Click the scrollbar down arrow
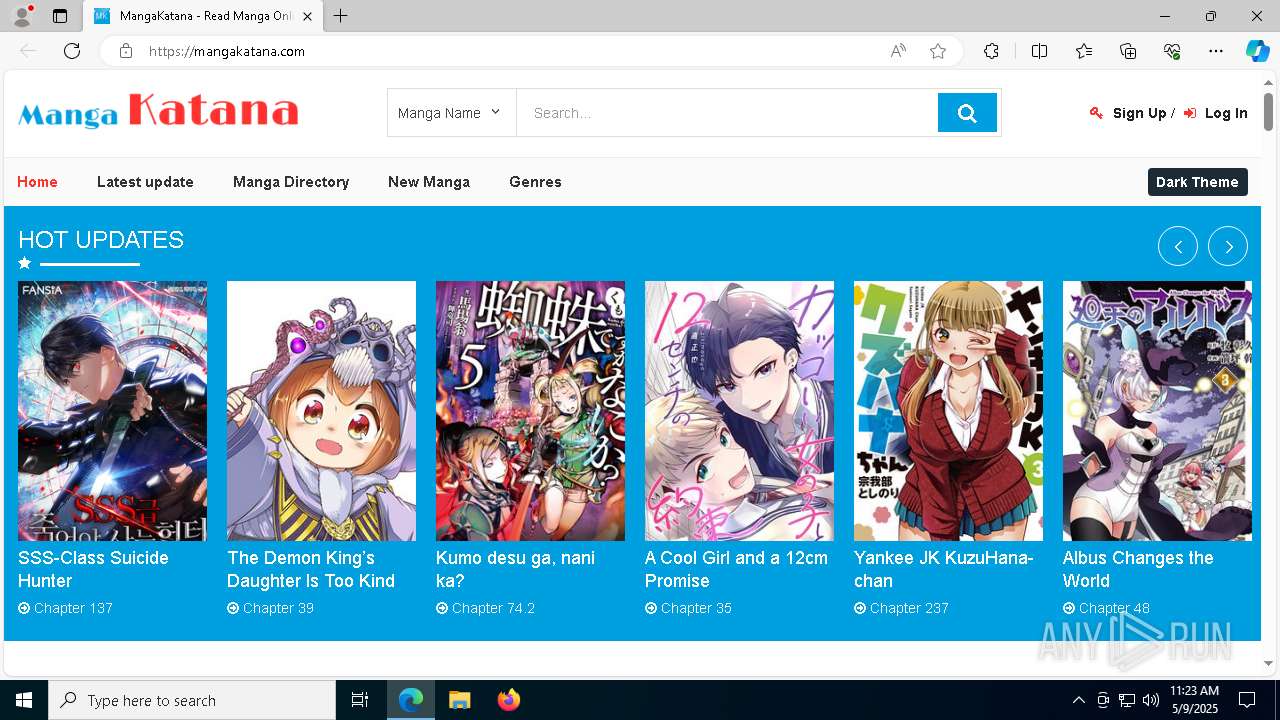1280x720 pixels. point(1268,663)
